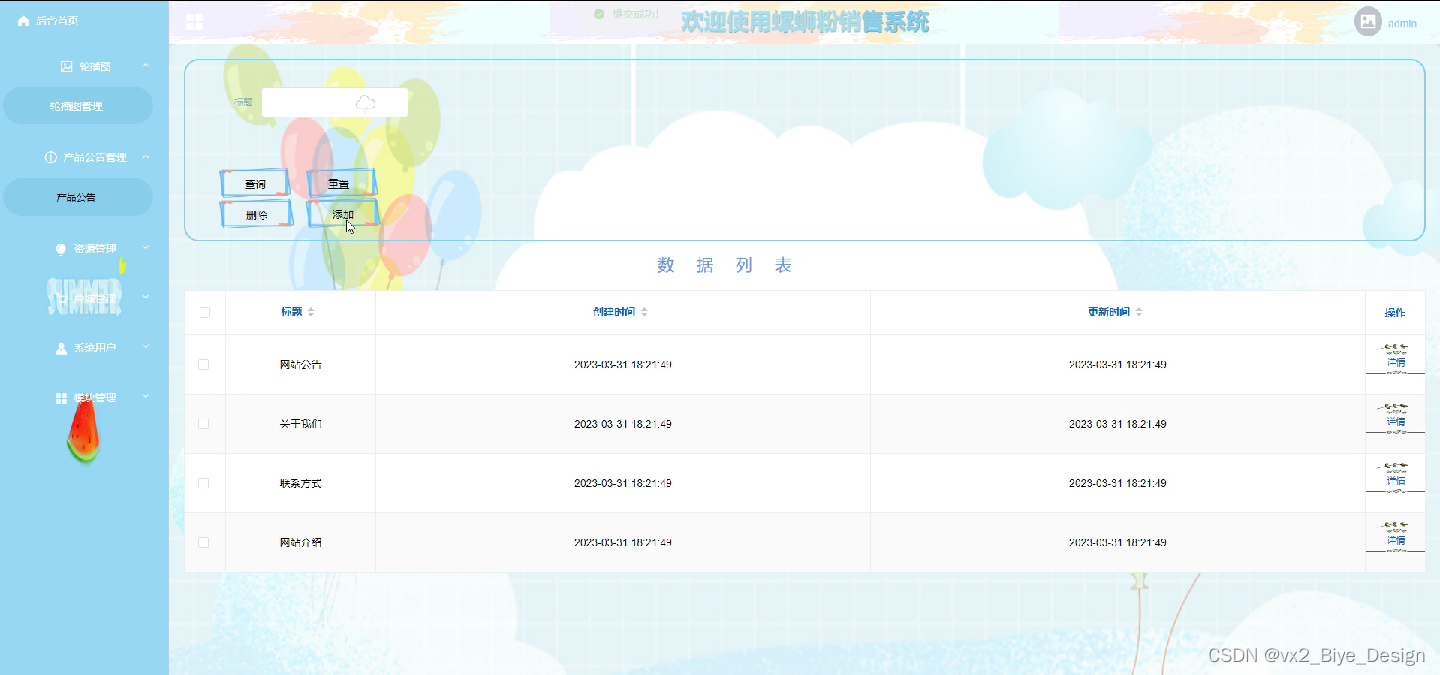Click the 查询 search button
Image resolution: width=1440 pixels, height=675 pixels.
coord(255,184)
